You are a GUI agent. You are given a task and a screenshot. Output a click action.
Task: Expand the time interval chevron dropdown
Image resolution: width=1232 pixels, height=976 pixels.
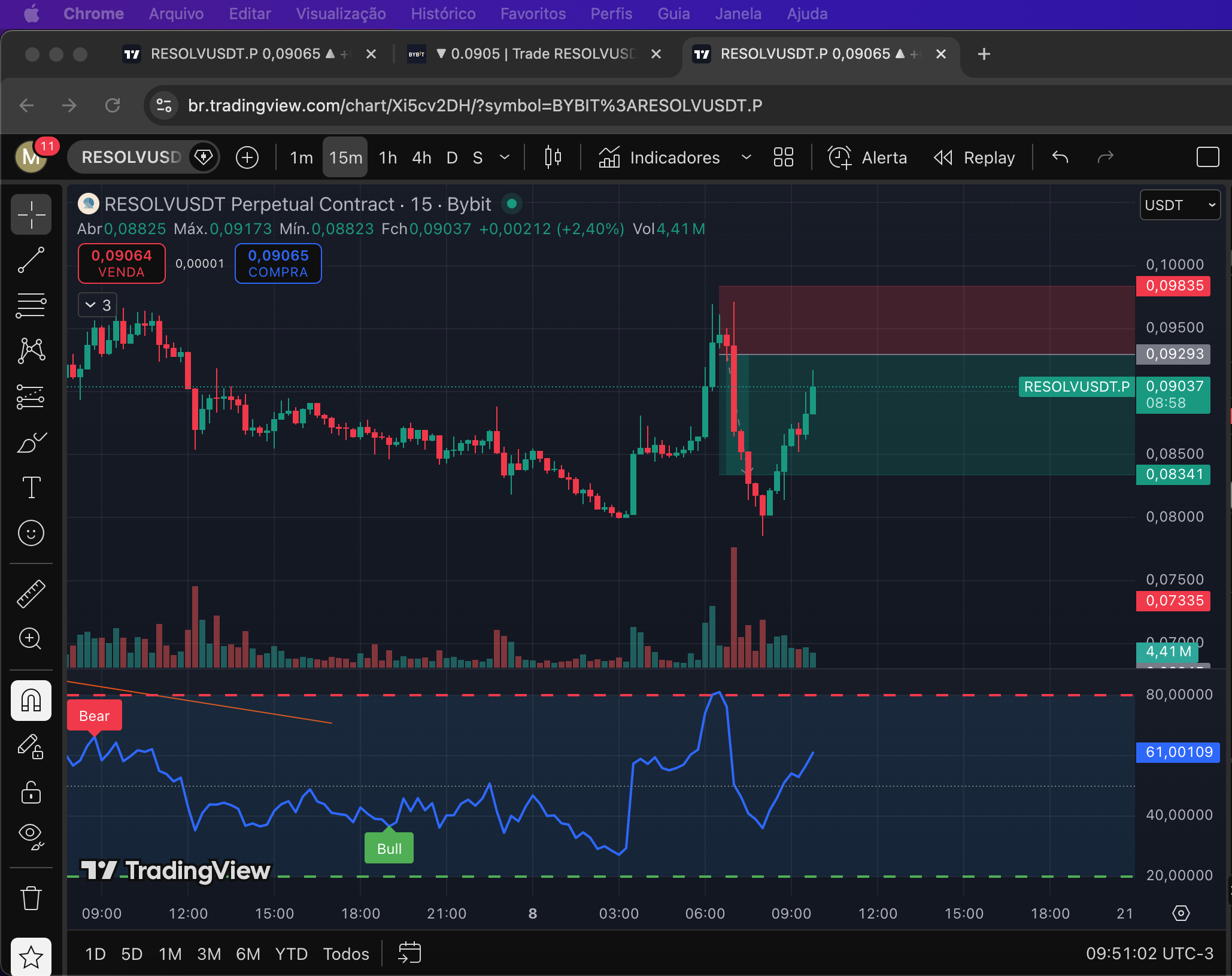tap(505, 157)
